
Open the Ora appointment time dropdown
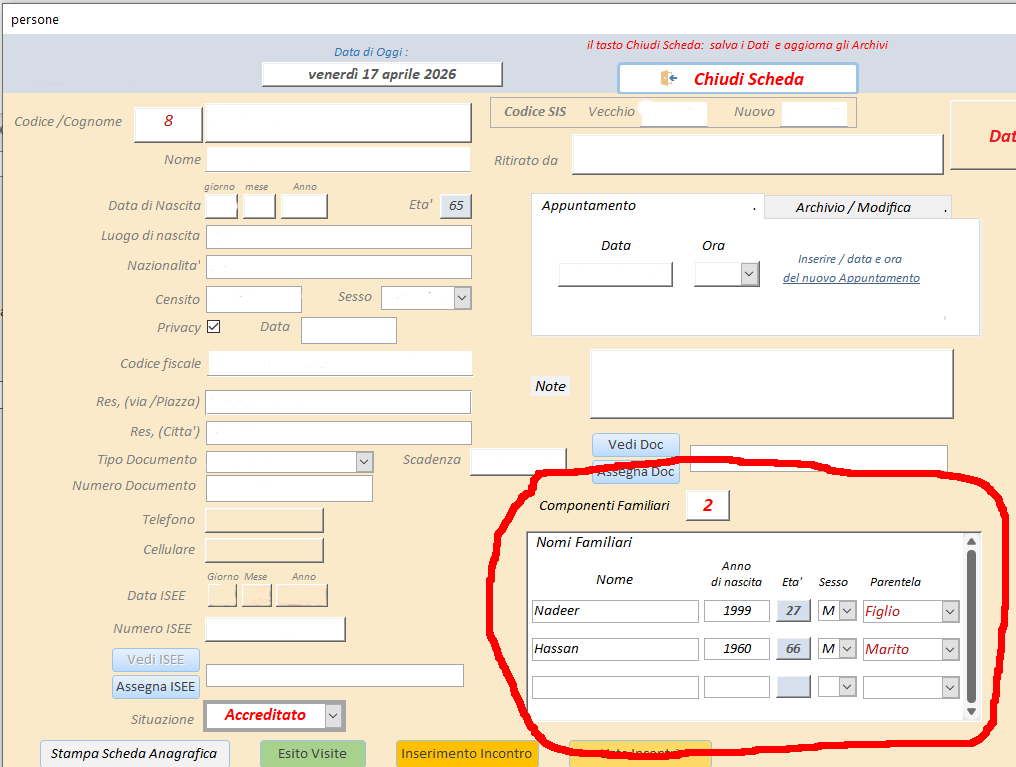pyautogui.click(x=749, y=274)
